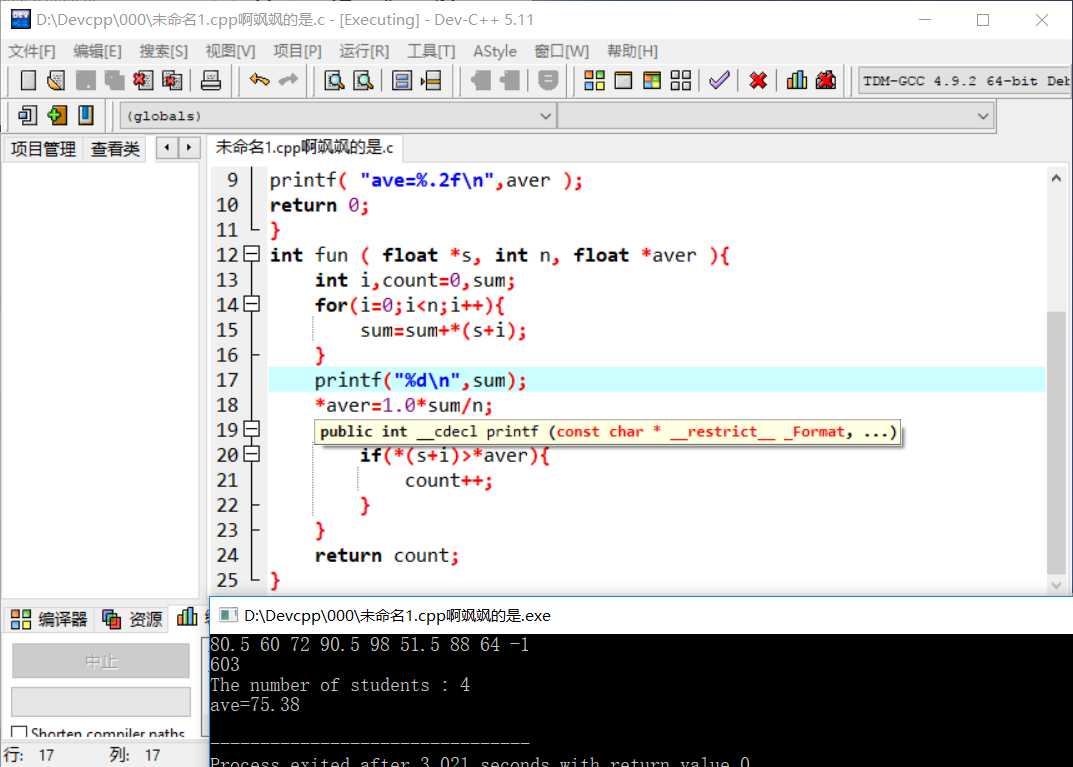The width and height of the screenshot is (1073, 767).
Task: Open the bar-chart bottom tab
Action: pos(187,618)
